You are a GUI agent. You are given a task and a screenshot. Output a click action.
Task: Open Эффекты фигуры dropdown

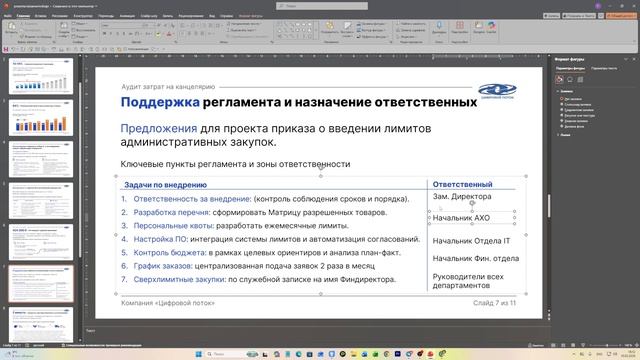click(372, 37)
